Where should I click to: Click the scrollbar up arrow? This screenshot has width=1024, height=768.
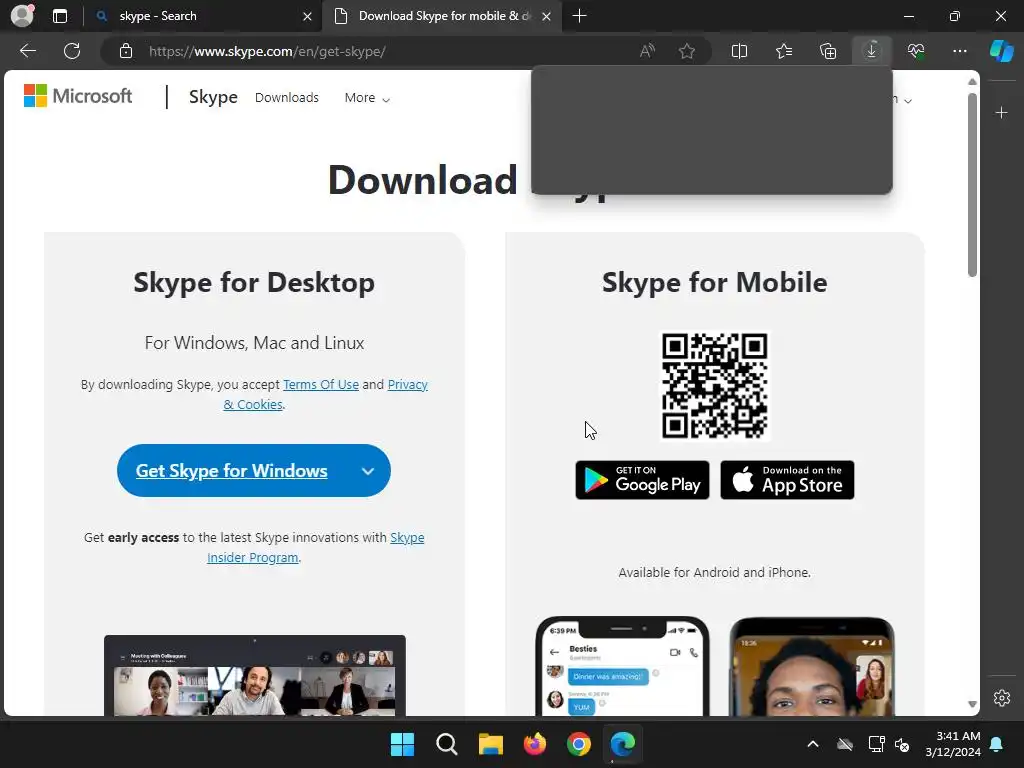click(972, 82)
